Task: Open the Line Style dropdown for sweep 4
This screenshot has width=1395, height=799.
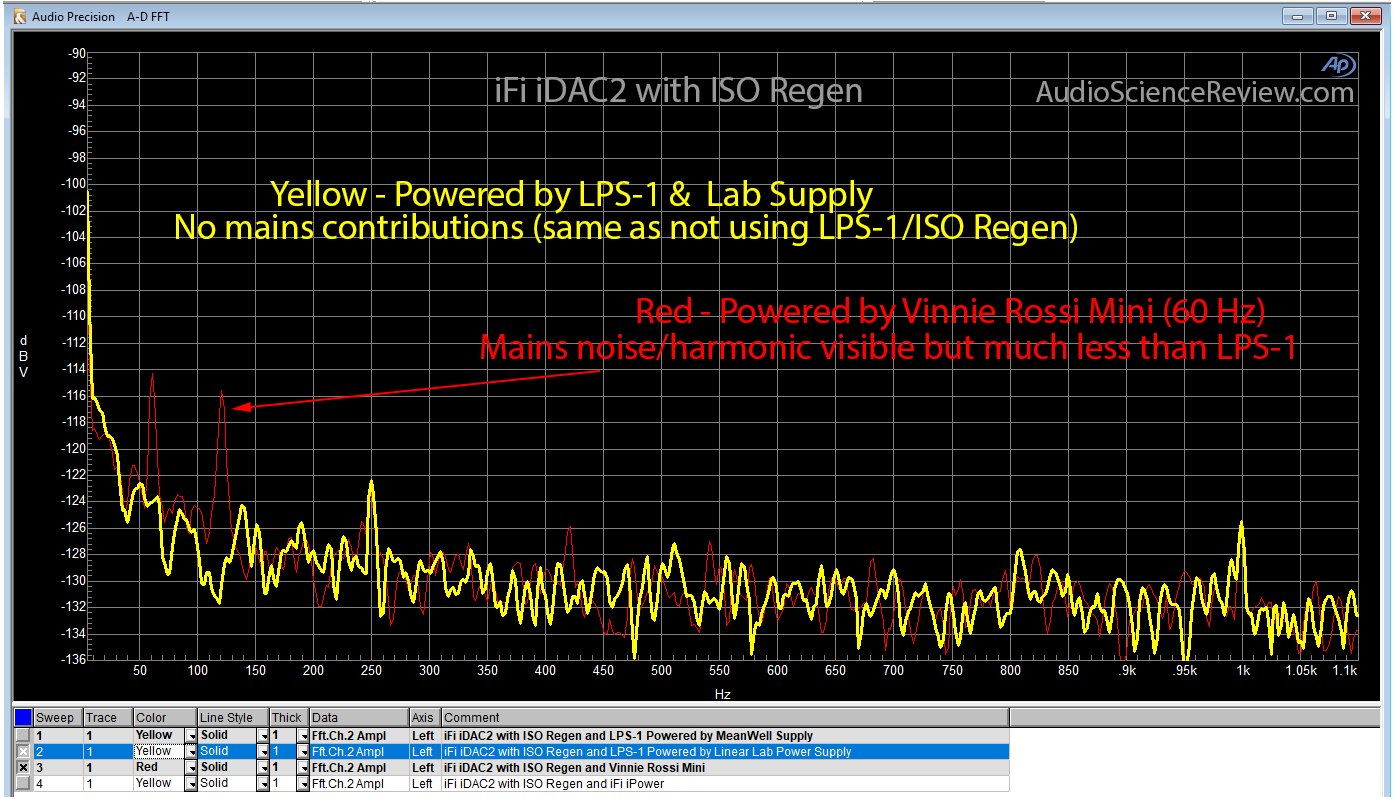Action: click(264, 783)
